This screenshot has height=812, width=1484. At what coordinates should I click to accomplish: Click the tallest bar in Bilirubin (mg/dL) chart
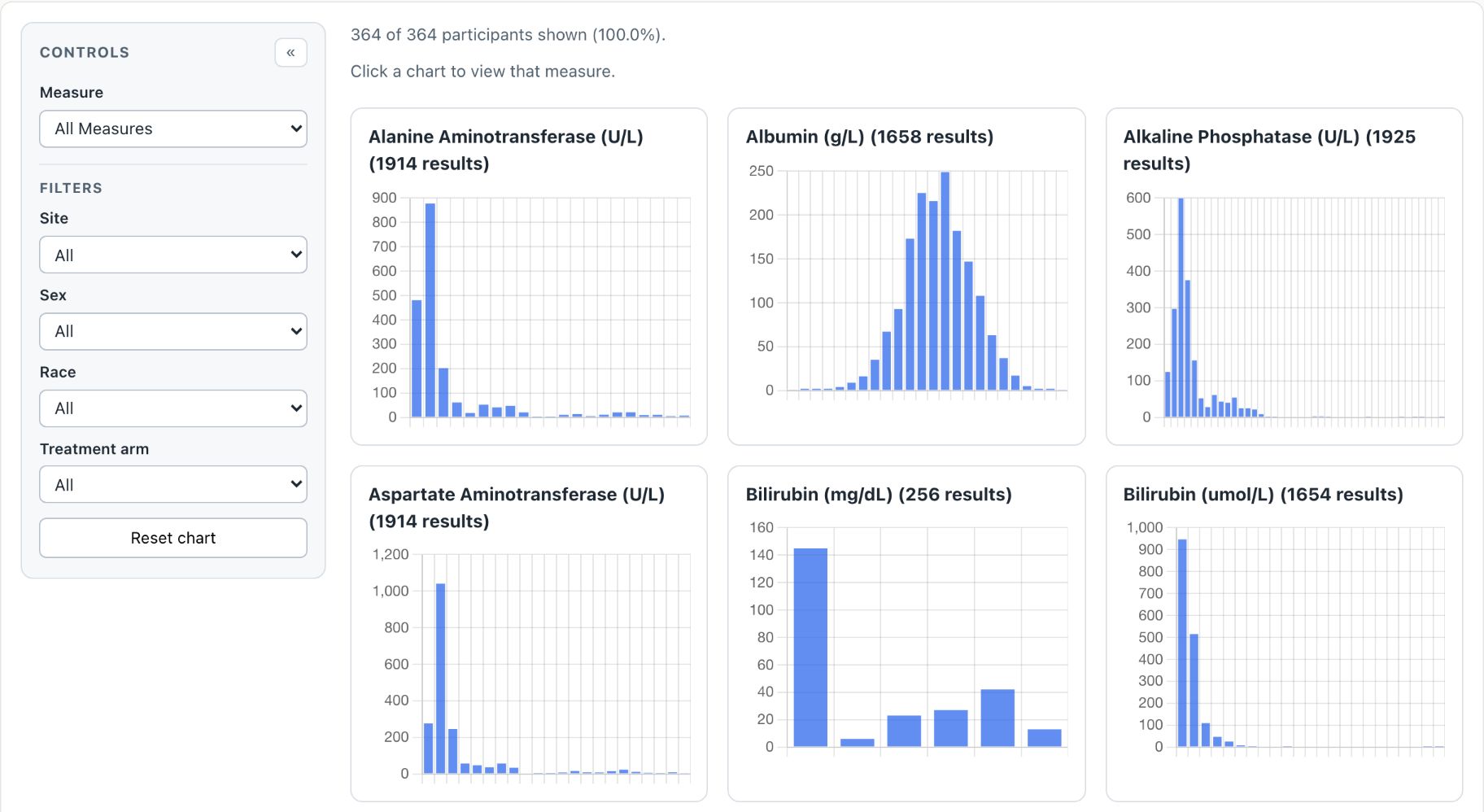(810, 648)
